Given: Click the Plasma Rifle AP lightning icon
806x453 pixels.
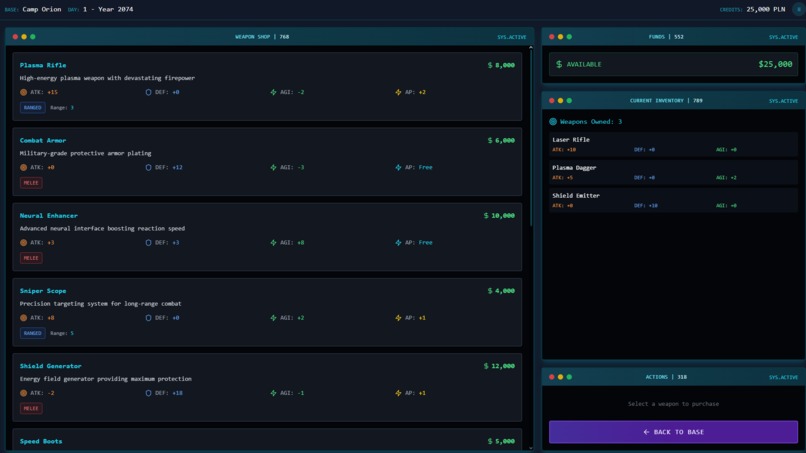Looking at the screenshot, I should [x=398, y=93].
